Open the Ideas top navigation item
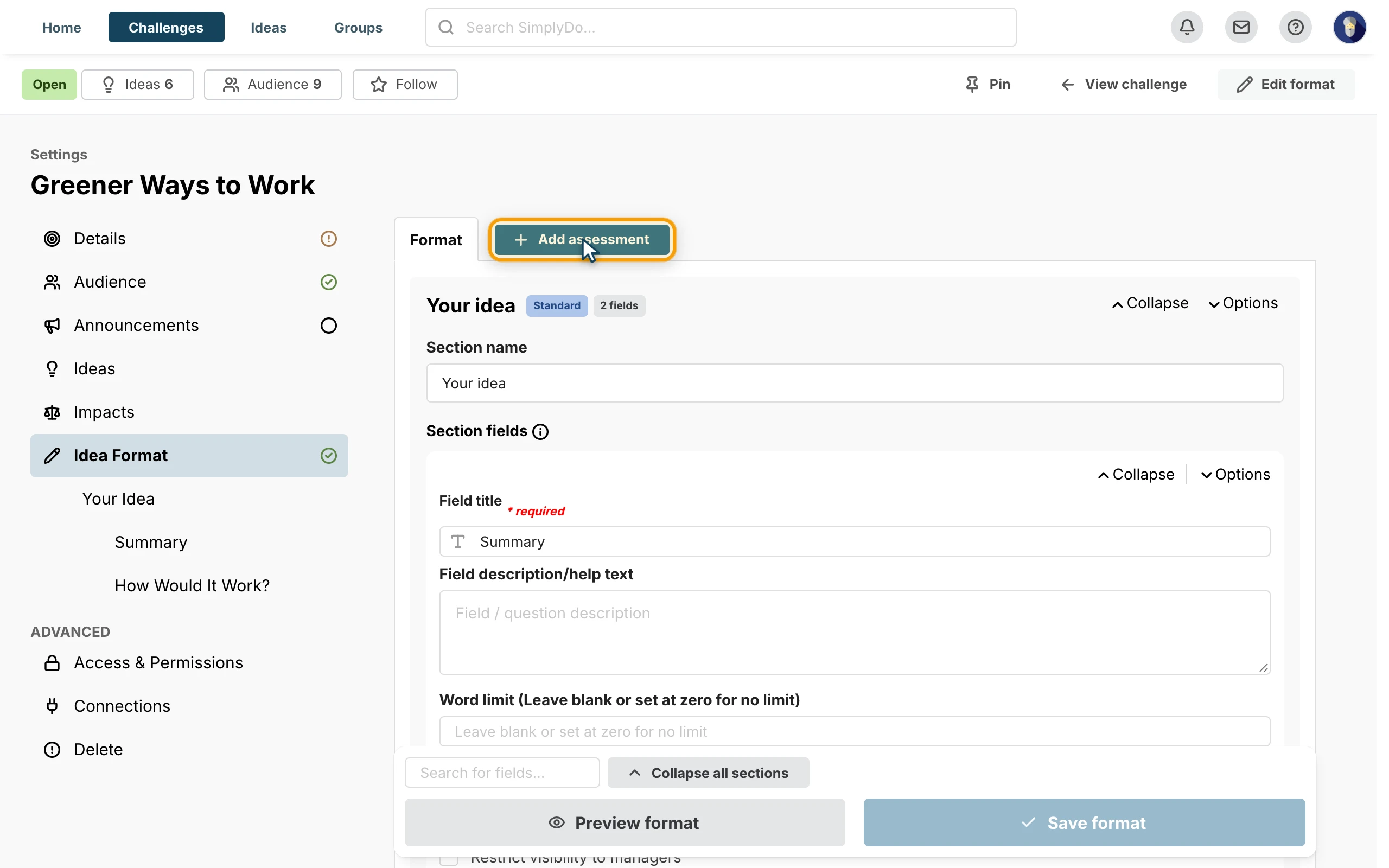1389x868 pixels. click(x=269, y=27)
